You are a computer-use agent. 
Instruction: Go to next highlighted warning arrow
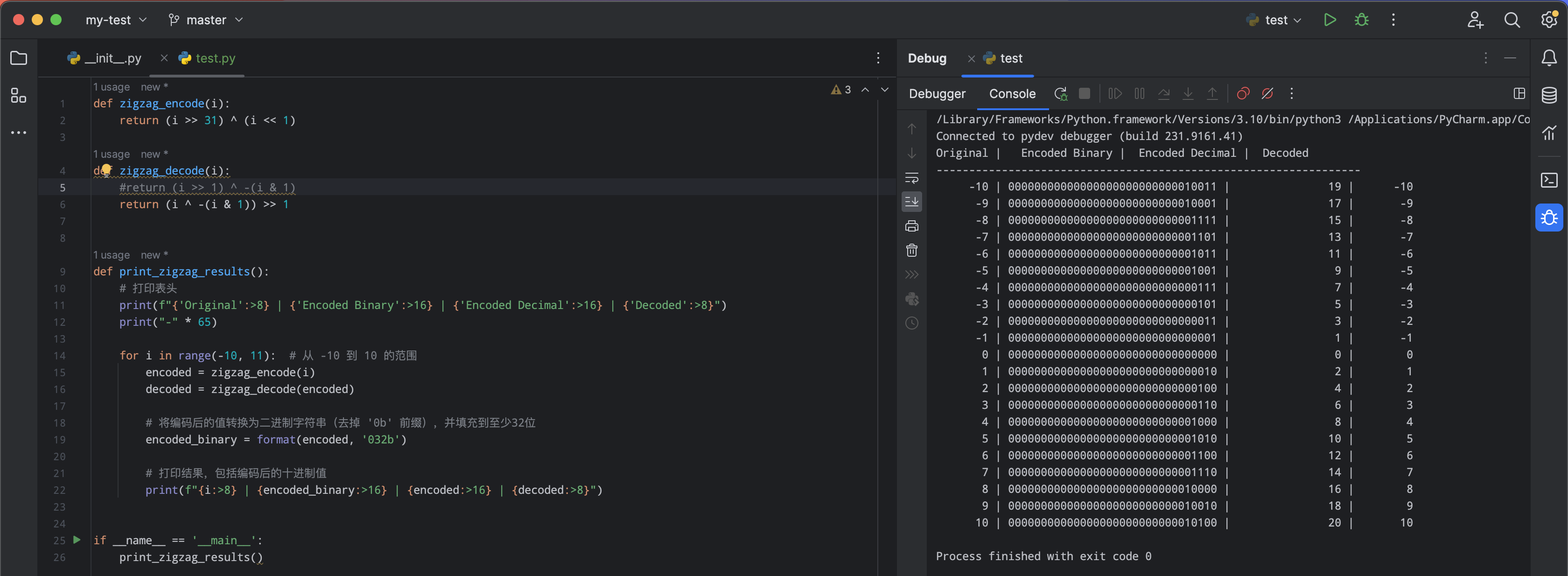[x=884, y=90]
